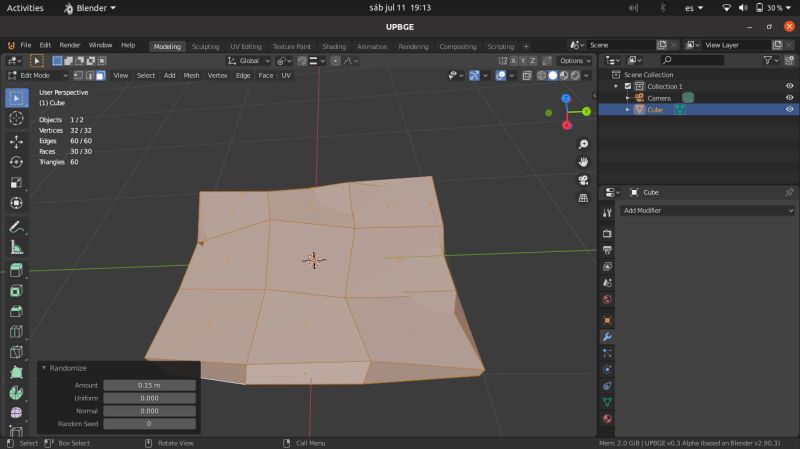
Task: Expand the Cube item in the outliner
Action: (628, 110)
